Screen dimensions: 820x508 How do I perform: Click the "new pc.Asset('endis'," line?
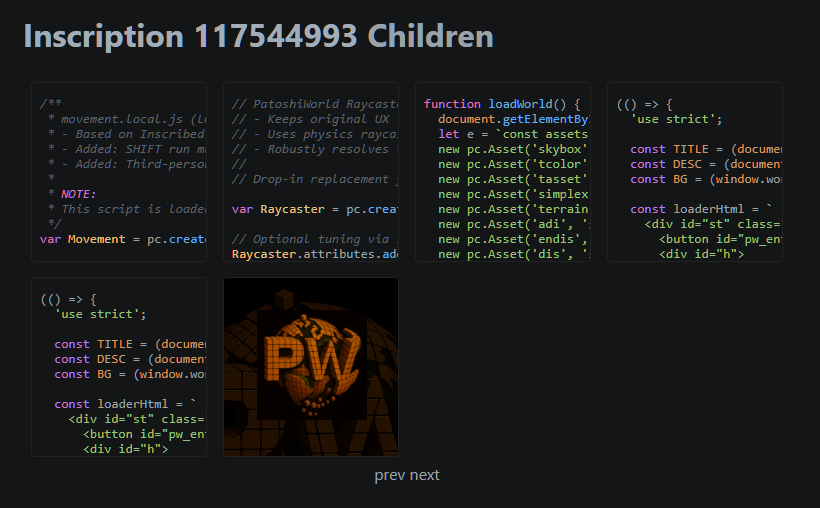pos(513,239)
